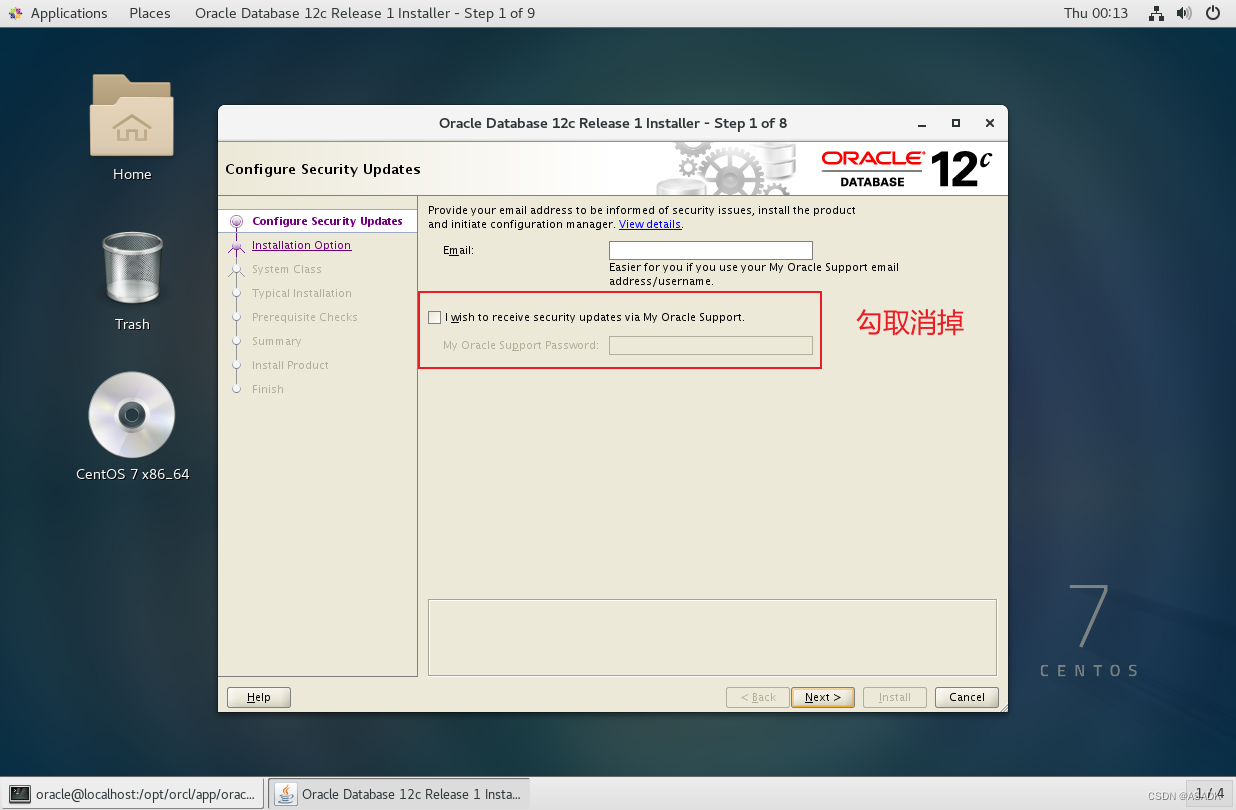Image resolution: width=1236 pixels, height=810 pixels.
Task: Open the Applications menu
Action: click(69, 13)
